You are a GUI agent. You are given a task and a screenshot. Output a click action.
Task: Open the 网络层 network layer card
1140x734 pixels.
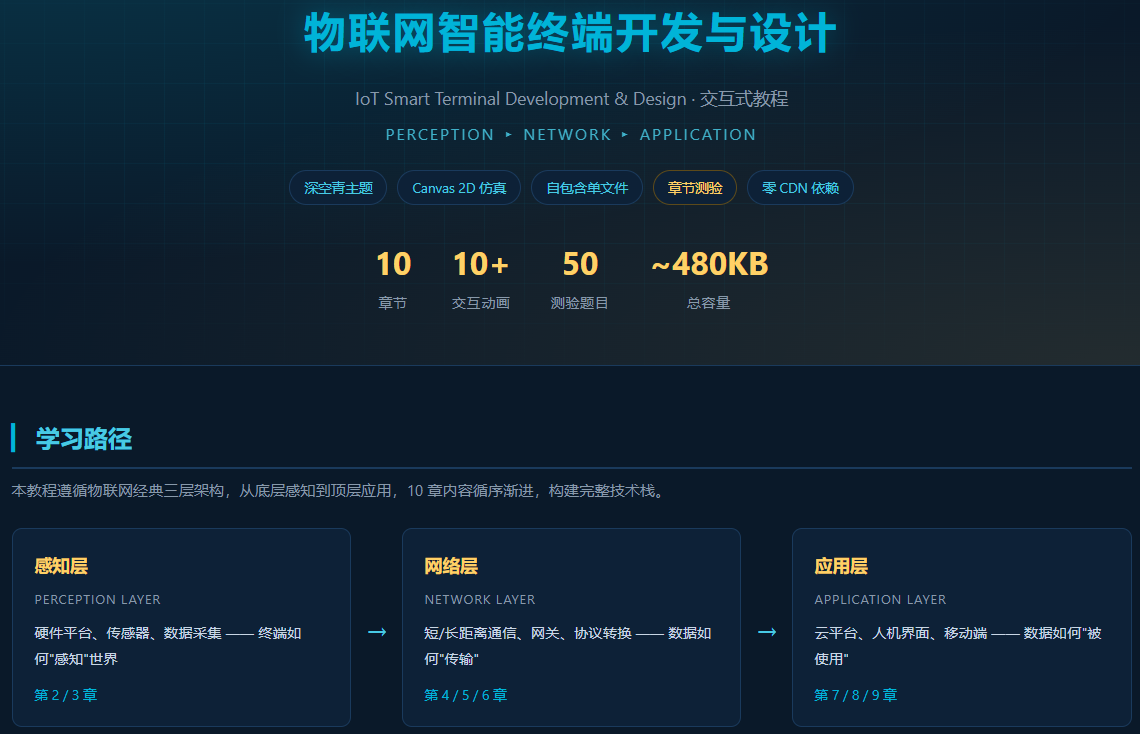pos(571,627)
